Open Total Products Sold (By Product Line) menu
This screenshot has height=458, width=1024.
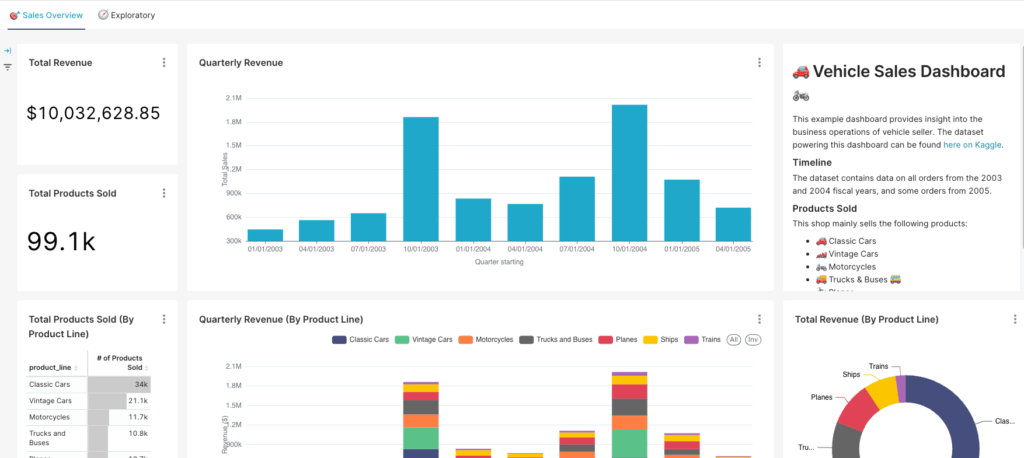coord(164,320)
